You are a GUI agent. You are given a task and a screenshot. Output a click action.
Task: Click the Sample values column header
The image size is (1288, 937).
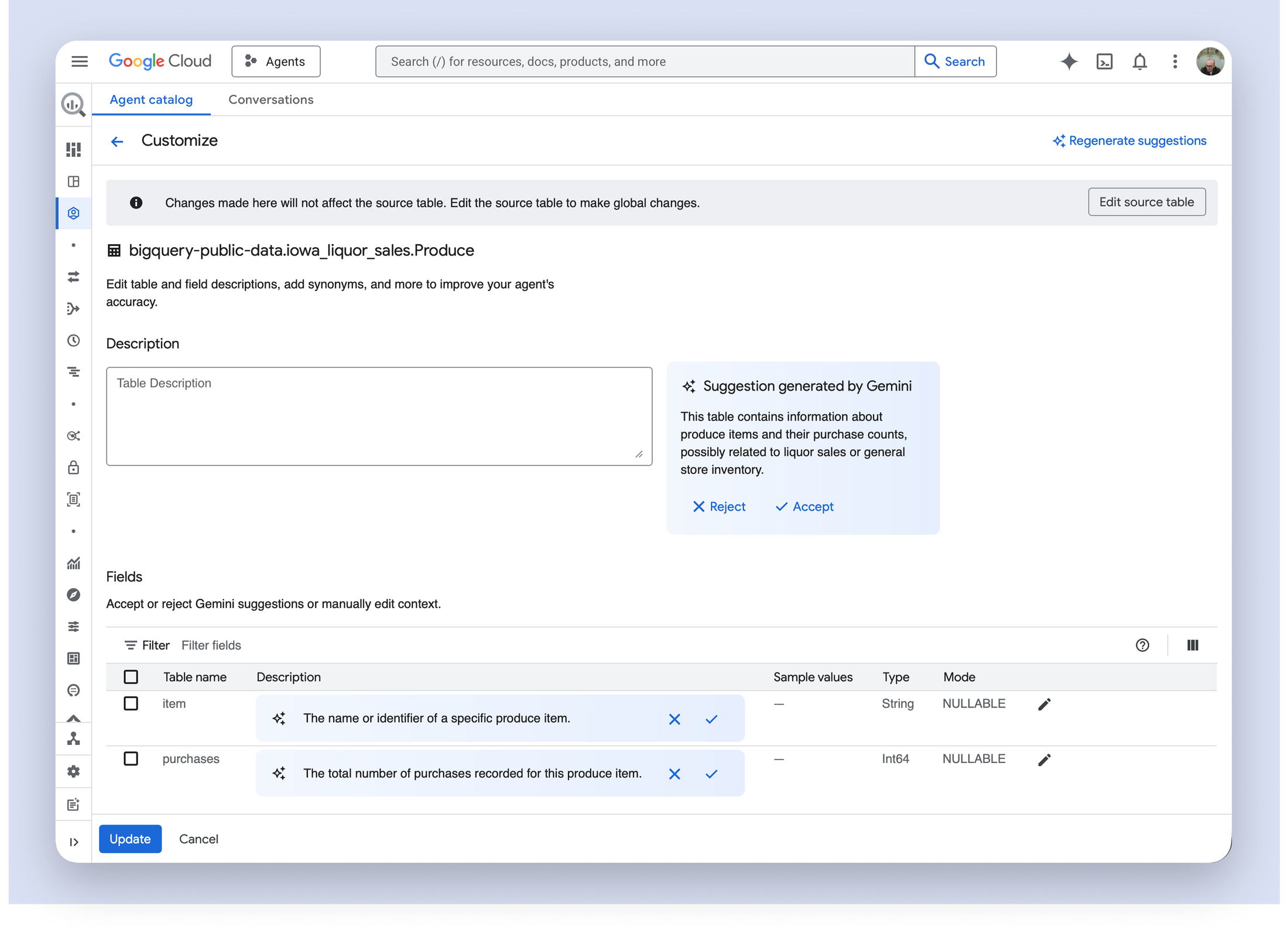click(x=813, y=677)
